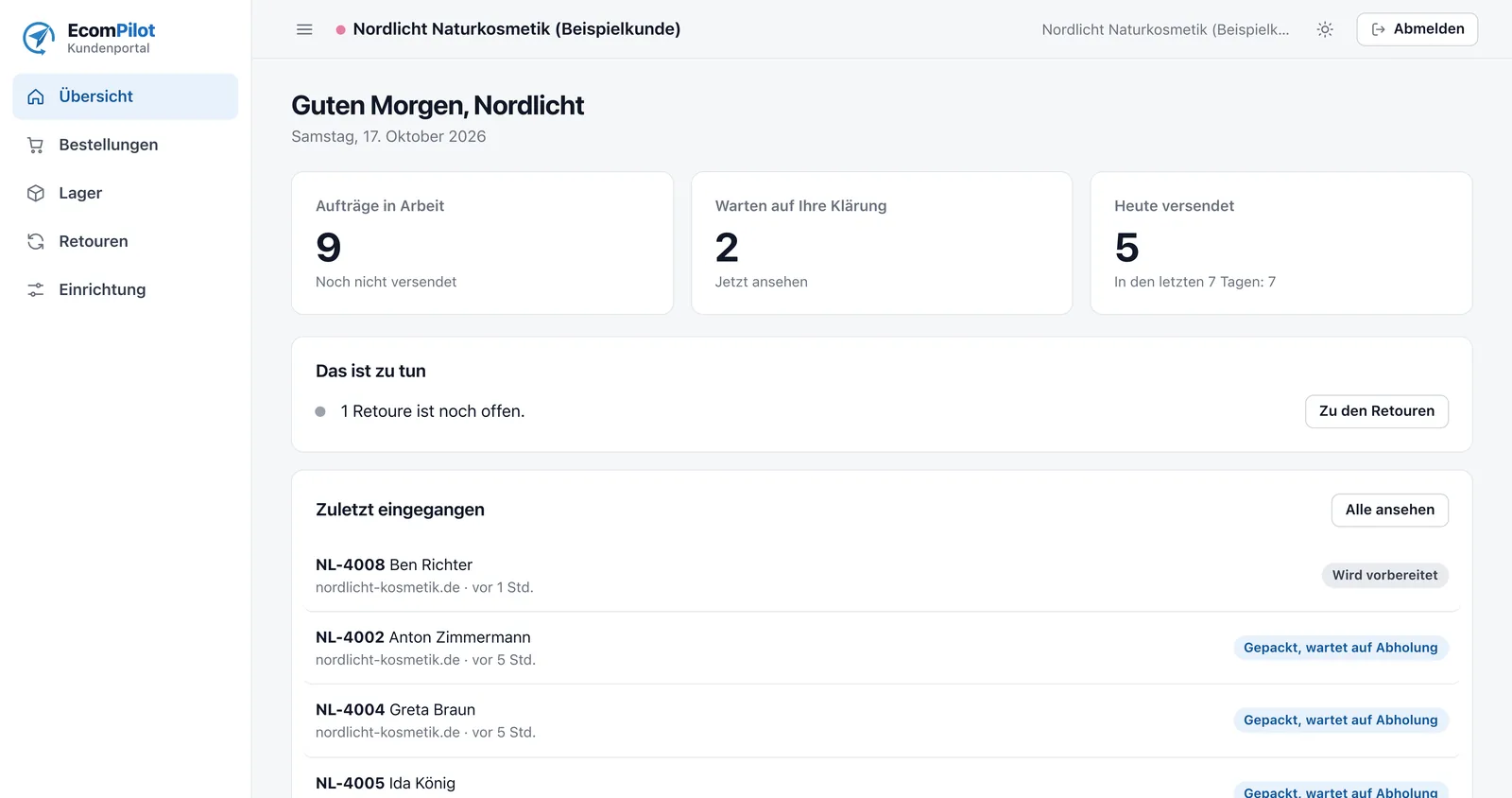The image size is (1512, 798).
Task: Click the shopping cart icon for Bestellungen
Action: (36, 145)
